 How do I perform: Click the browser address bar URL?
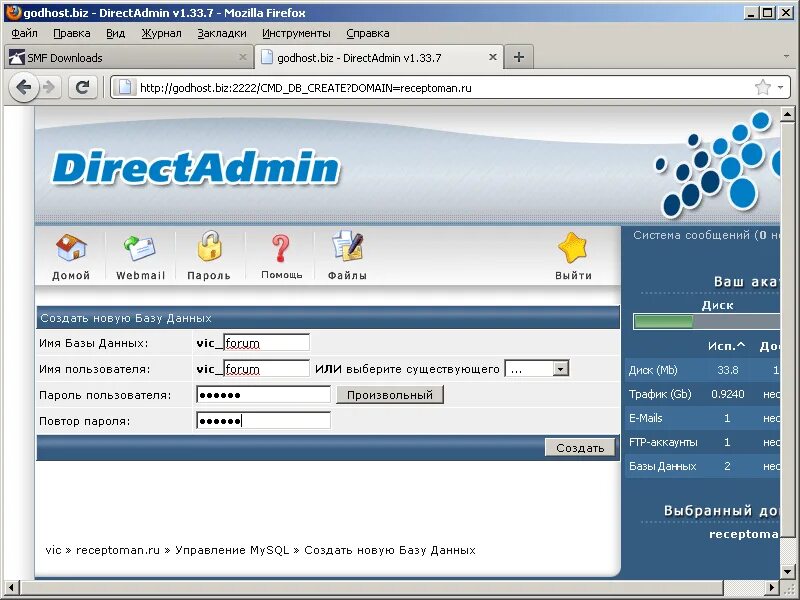coord(306,88)
